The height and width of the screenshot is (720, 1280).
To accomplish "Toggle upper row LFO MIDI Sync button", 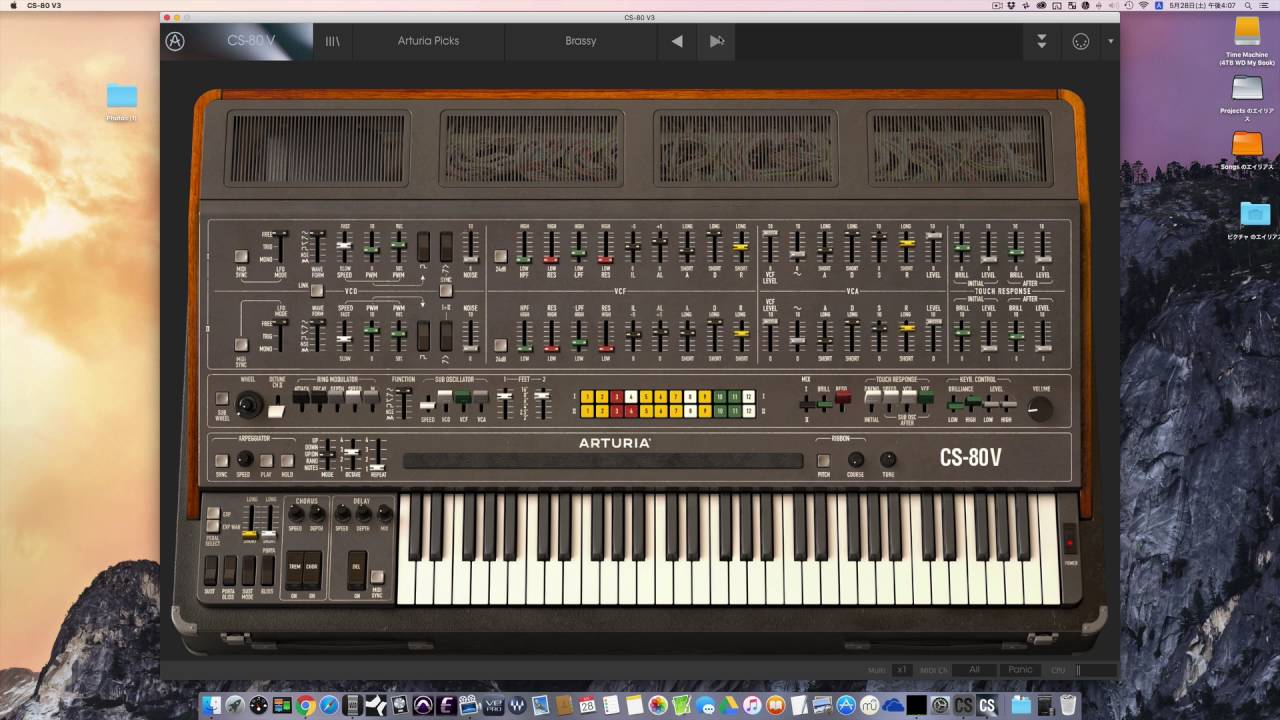I will [241, 256].
